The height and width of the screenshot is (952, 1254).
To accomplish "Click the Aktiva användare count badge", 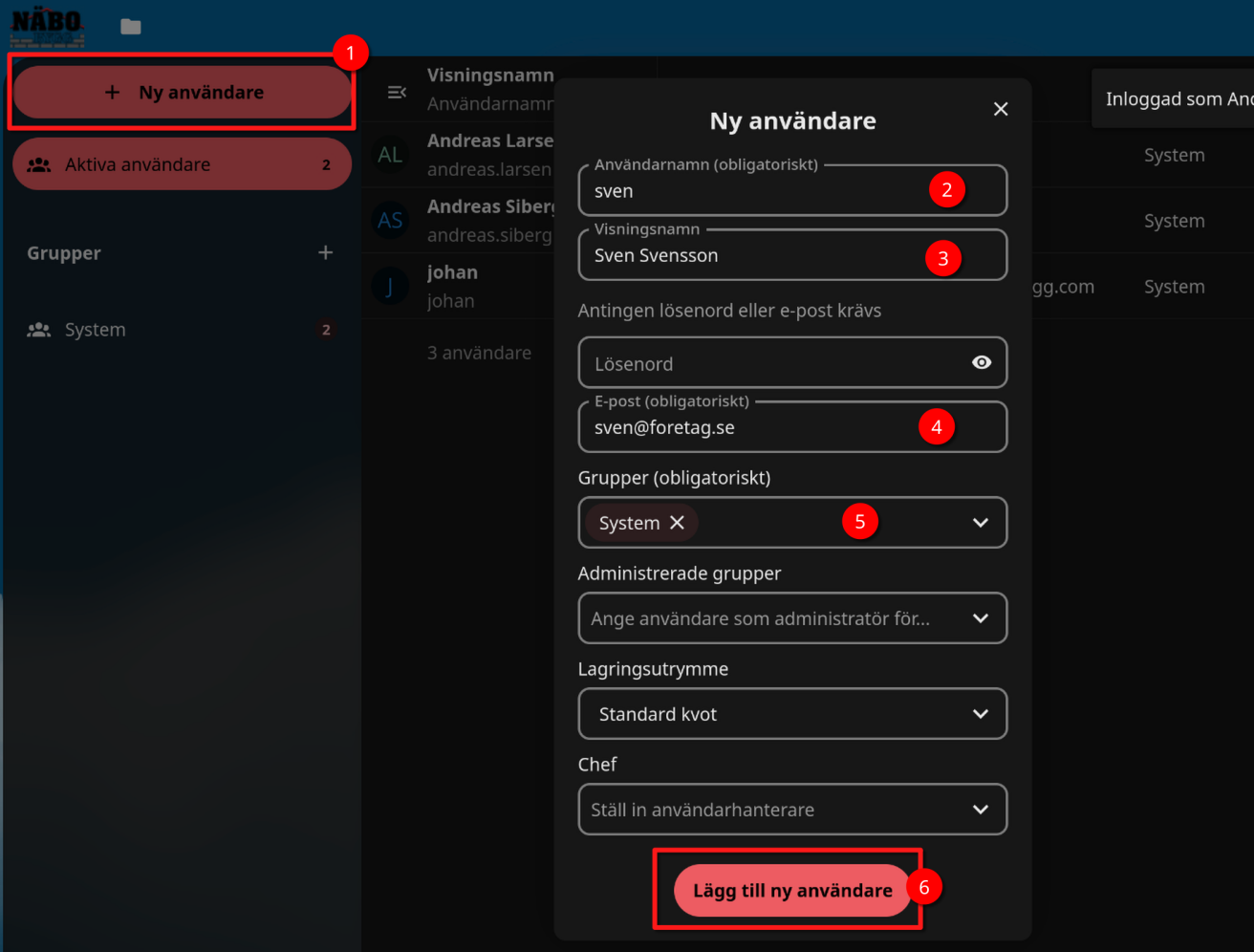I will [x=326, y=164].
